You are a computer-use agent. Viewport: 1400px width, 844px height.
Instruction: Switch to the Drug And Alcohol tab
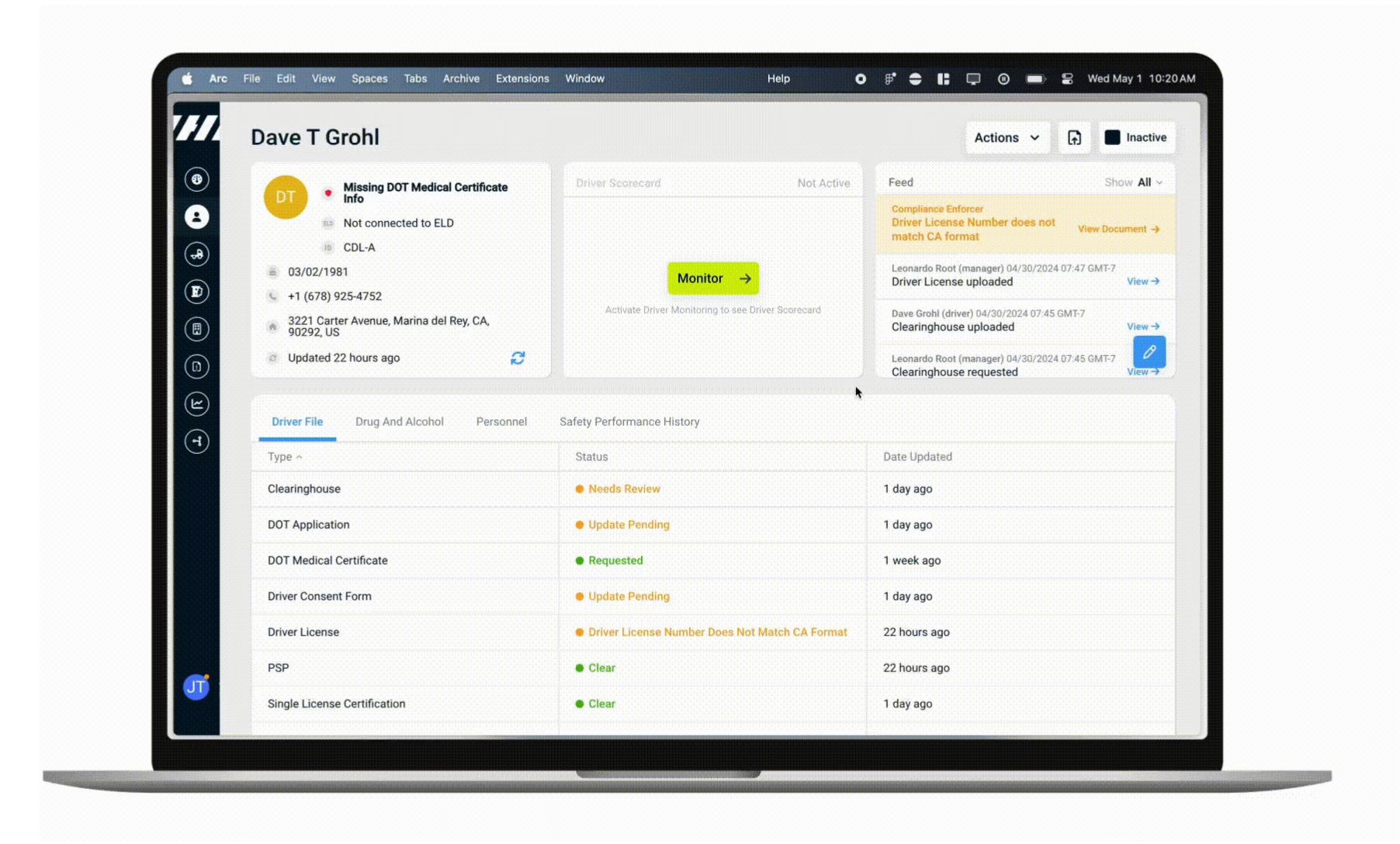pyautogui.click(x=399, y=422)
